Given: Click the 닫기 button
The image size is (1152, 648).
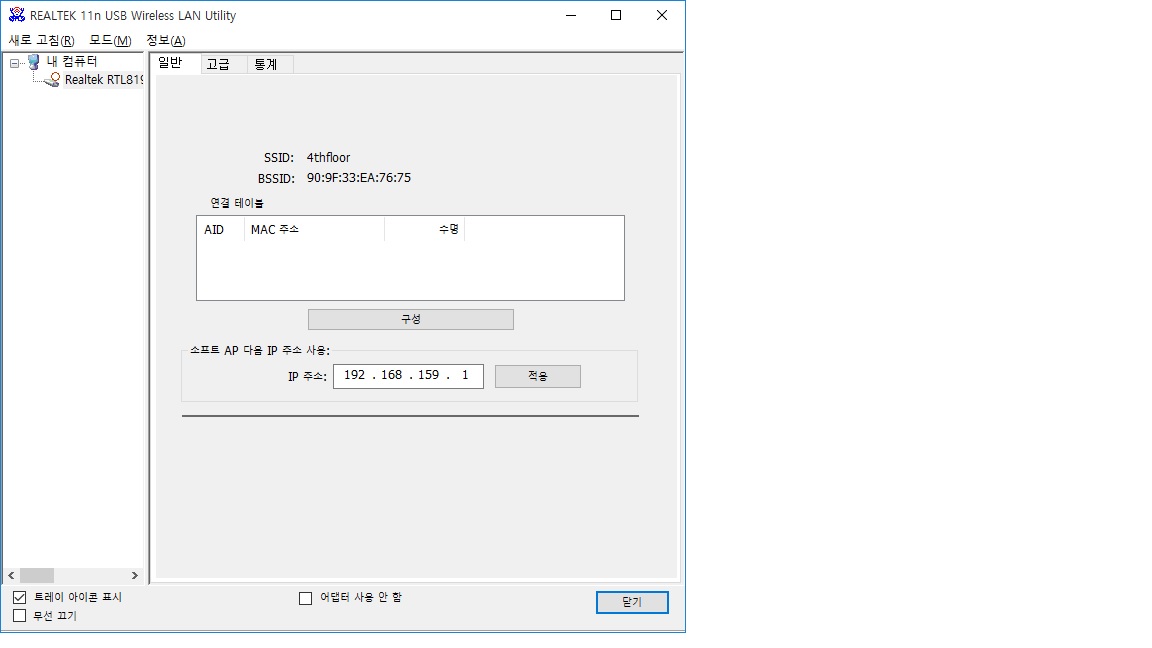Looking at the screenshot, I should click(x=632, y=602).
